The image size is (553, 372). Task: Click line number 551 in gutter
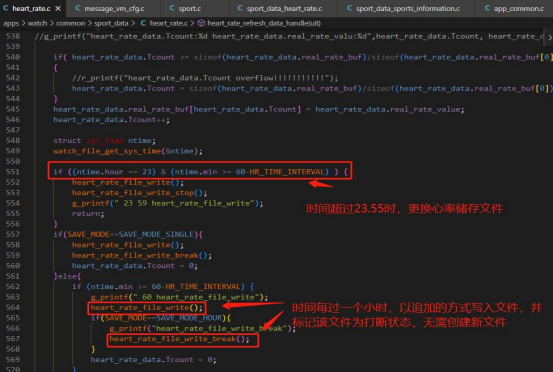click(x=13, y=172)
